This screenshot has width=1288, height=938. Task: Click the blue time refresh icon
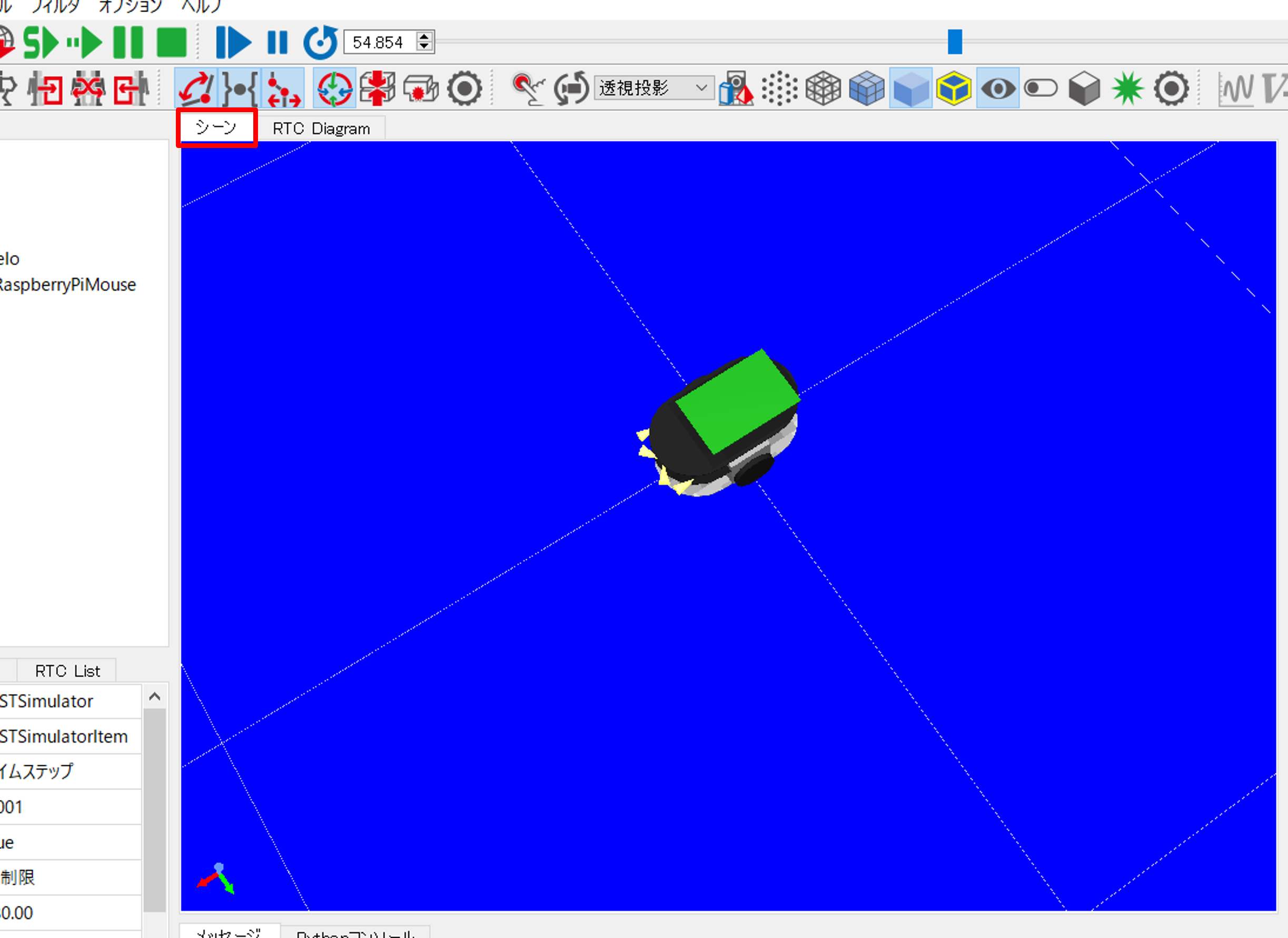click(321, 43)
